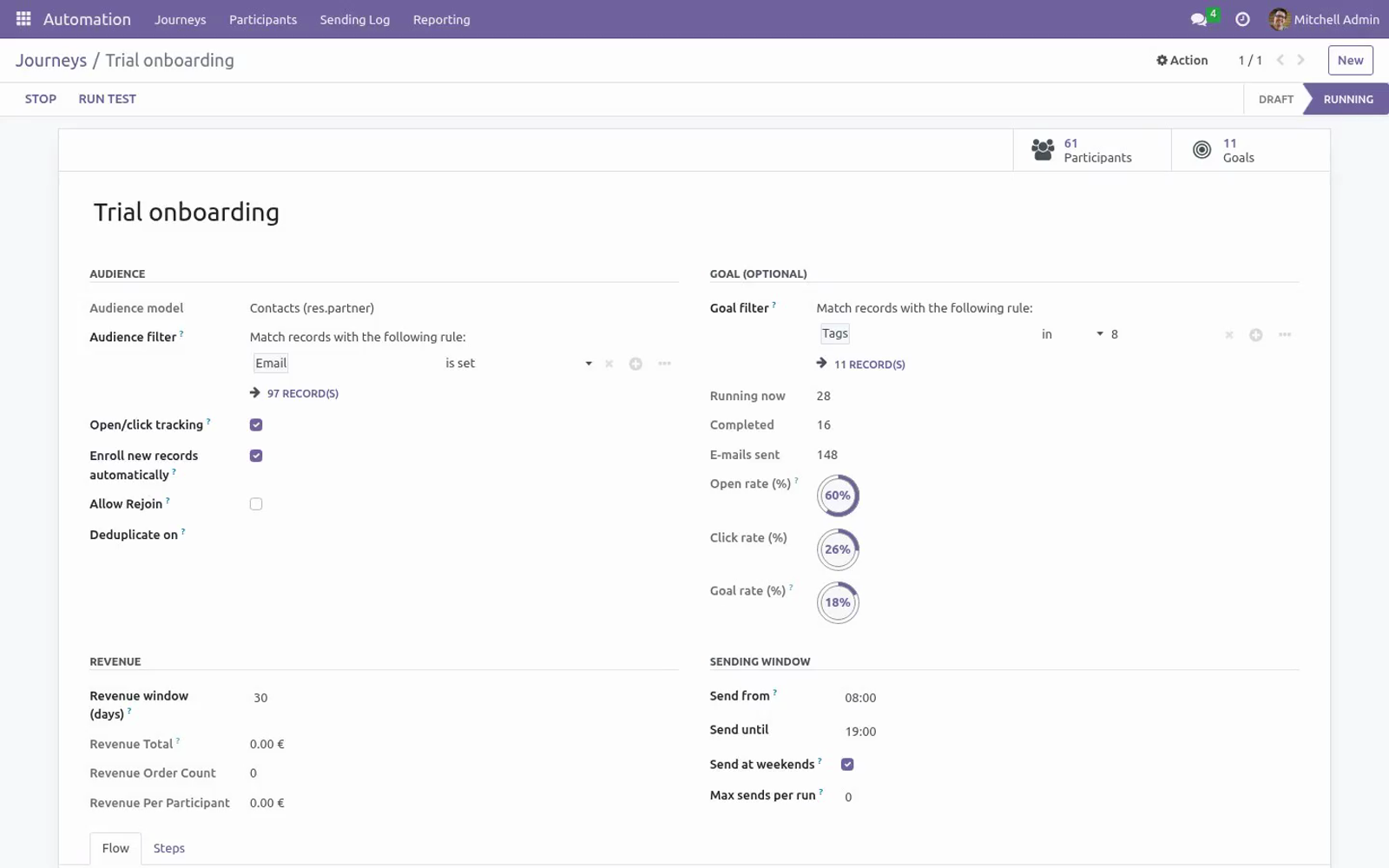
Task: Select the Tags field selector
Action: point(834,334)
